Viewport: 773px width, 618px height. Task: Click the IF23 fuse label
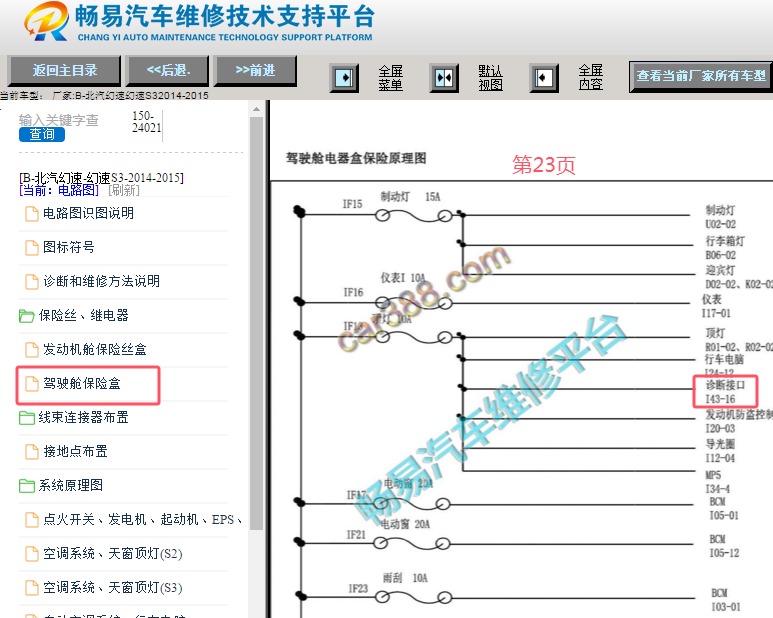tap(358, 588)
